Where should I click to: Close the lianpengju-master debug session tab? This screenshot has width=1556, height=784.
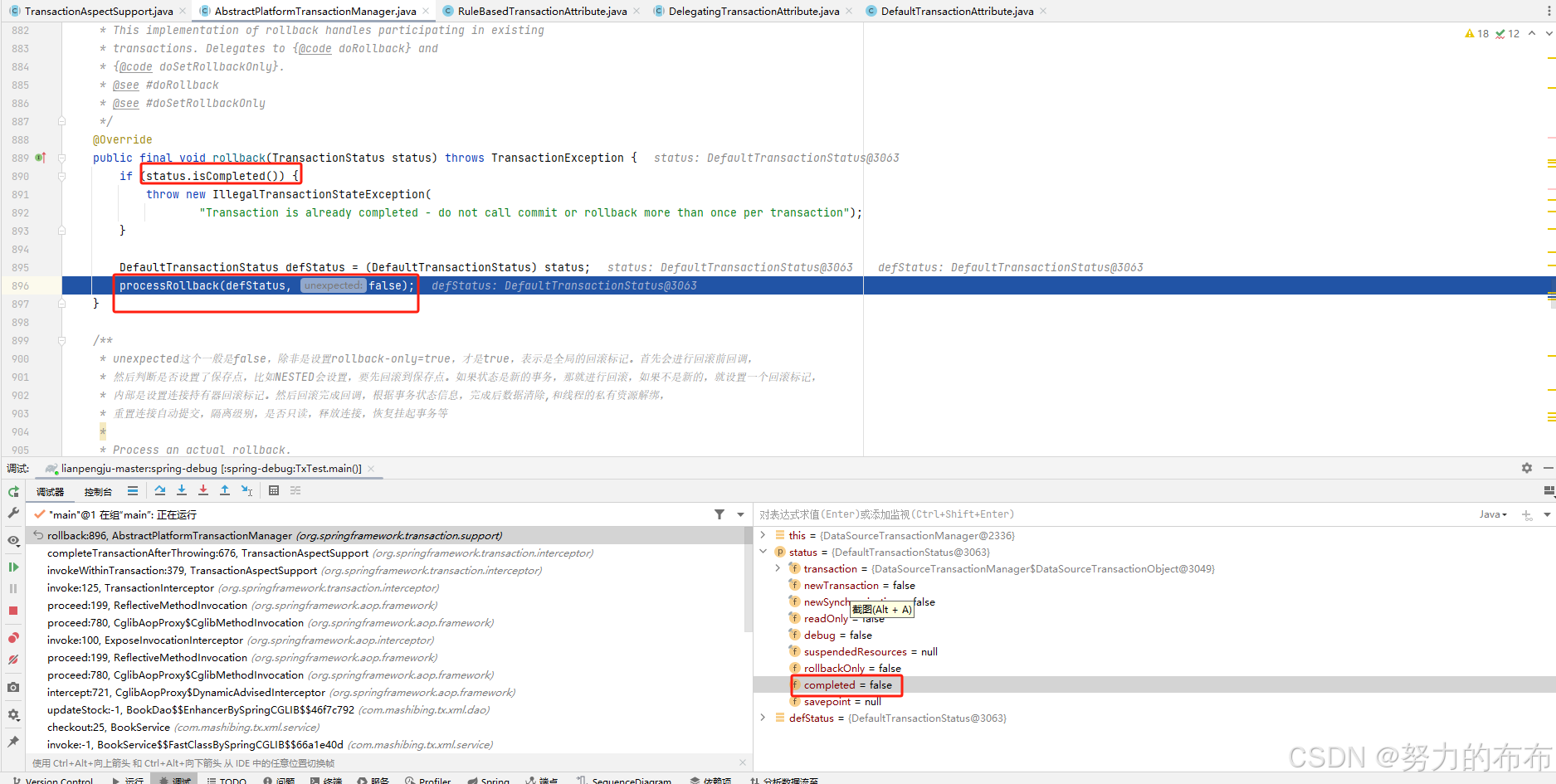coord(371,469)
